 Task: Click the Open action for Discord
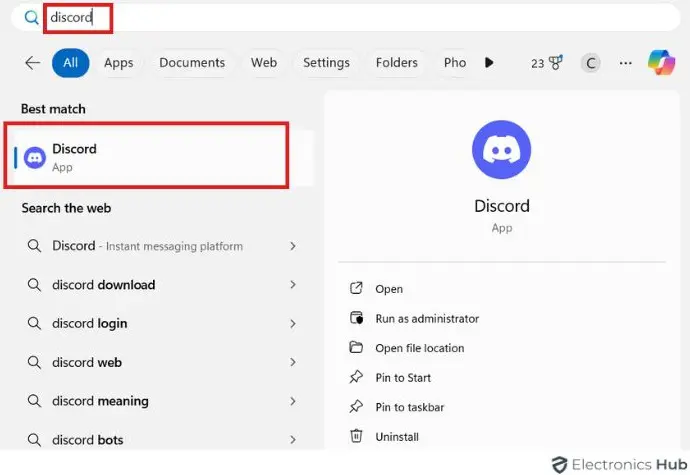(x=389, y=289)
